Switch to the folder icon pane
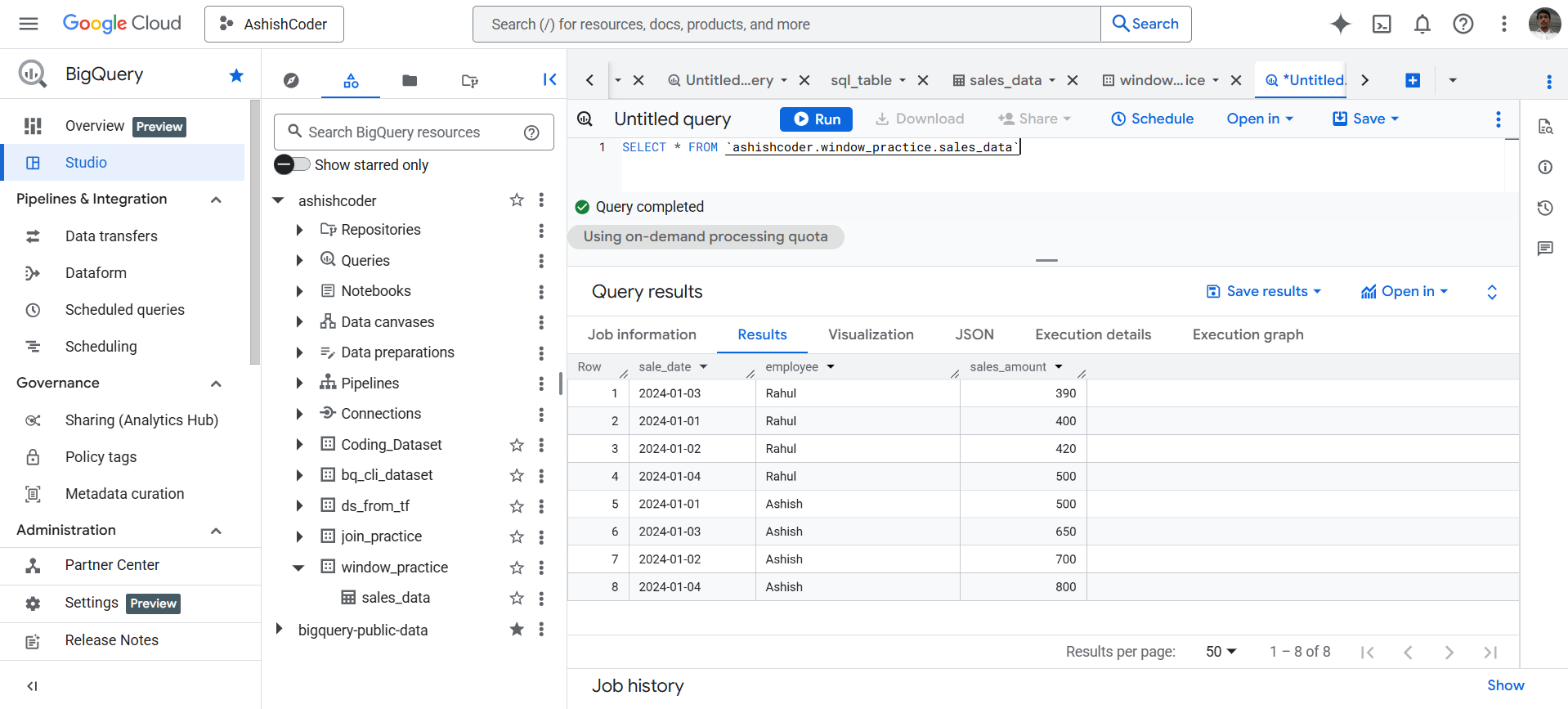This screenshot has height=709, width=1568. click(410, 80)
